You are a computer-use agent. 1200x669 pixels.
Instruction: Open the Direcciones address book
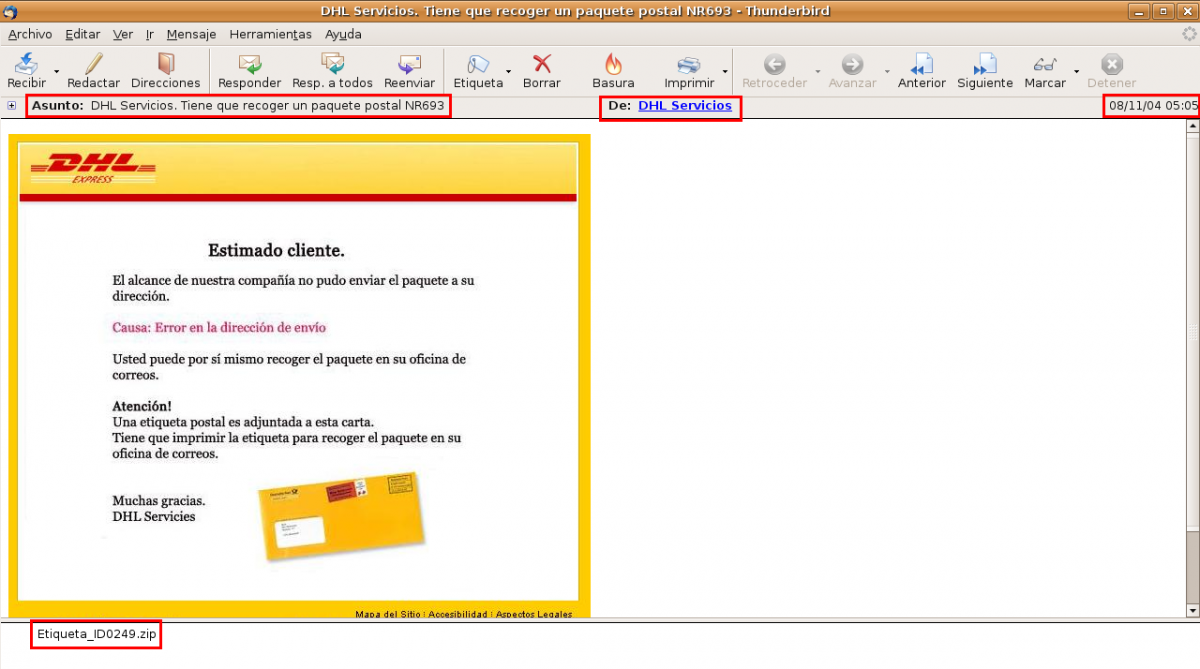[x=165, y=71]
